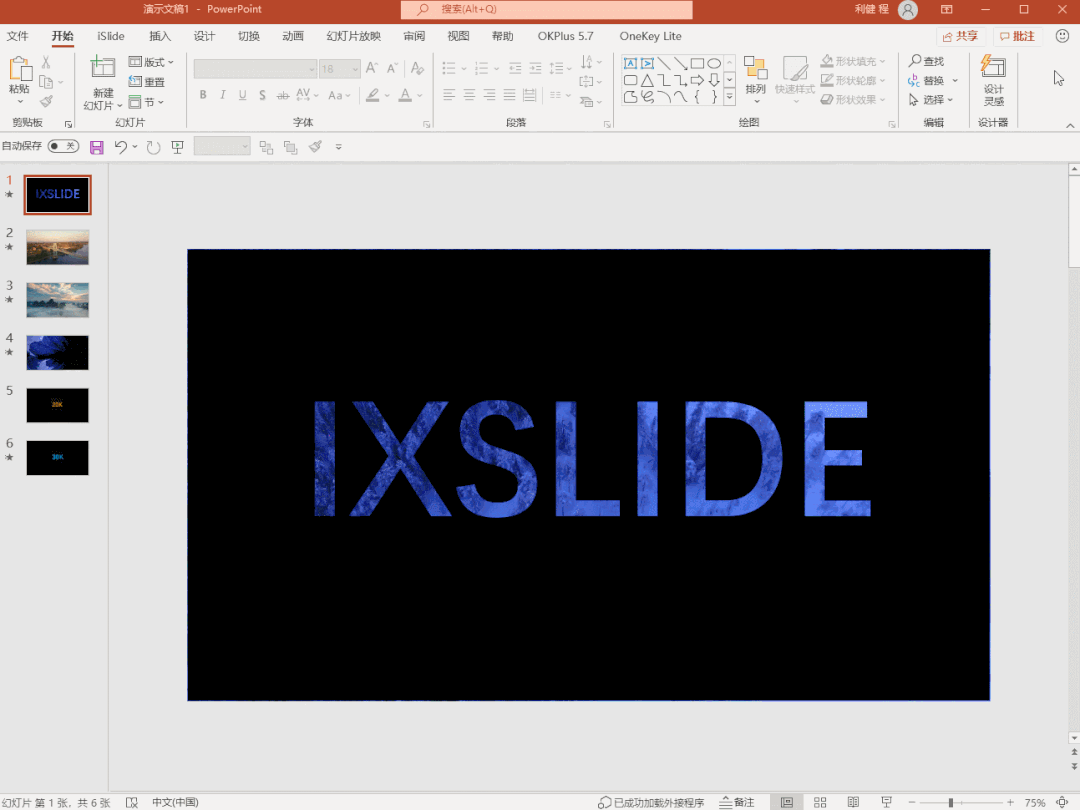
Task: Switch to Slide Sorter view
Action: pos(820,802)
